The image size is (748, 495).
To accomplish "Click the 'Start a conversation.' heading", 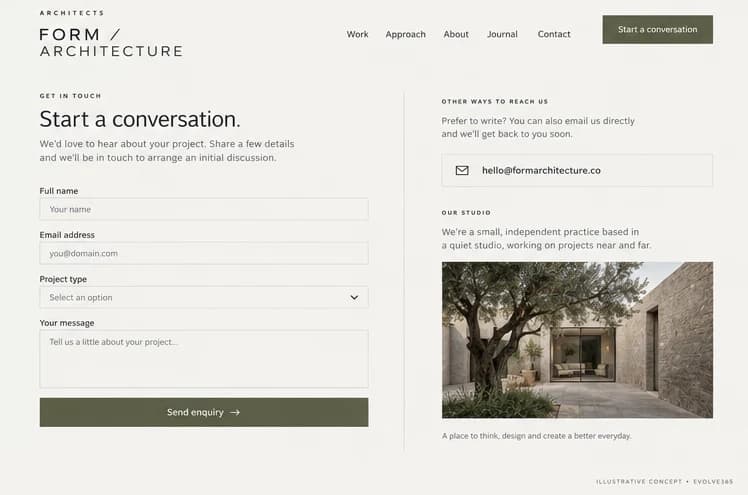I will (x=140, y=119).
